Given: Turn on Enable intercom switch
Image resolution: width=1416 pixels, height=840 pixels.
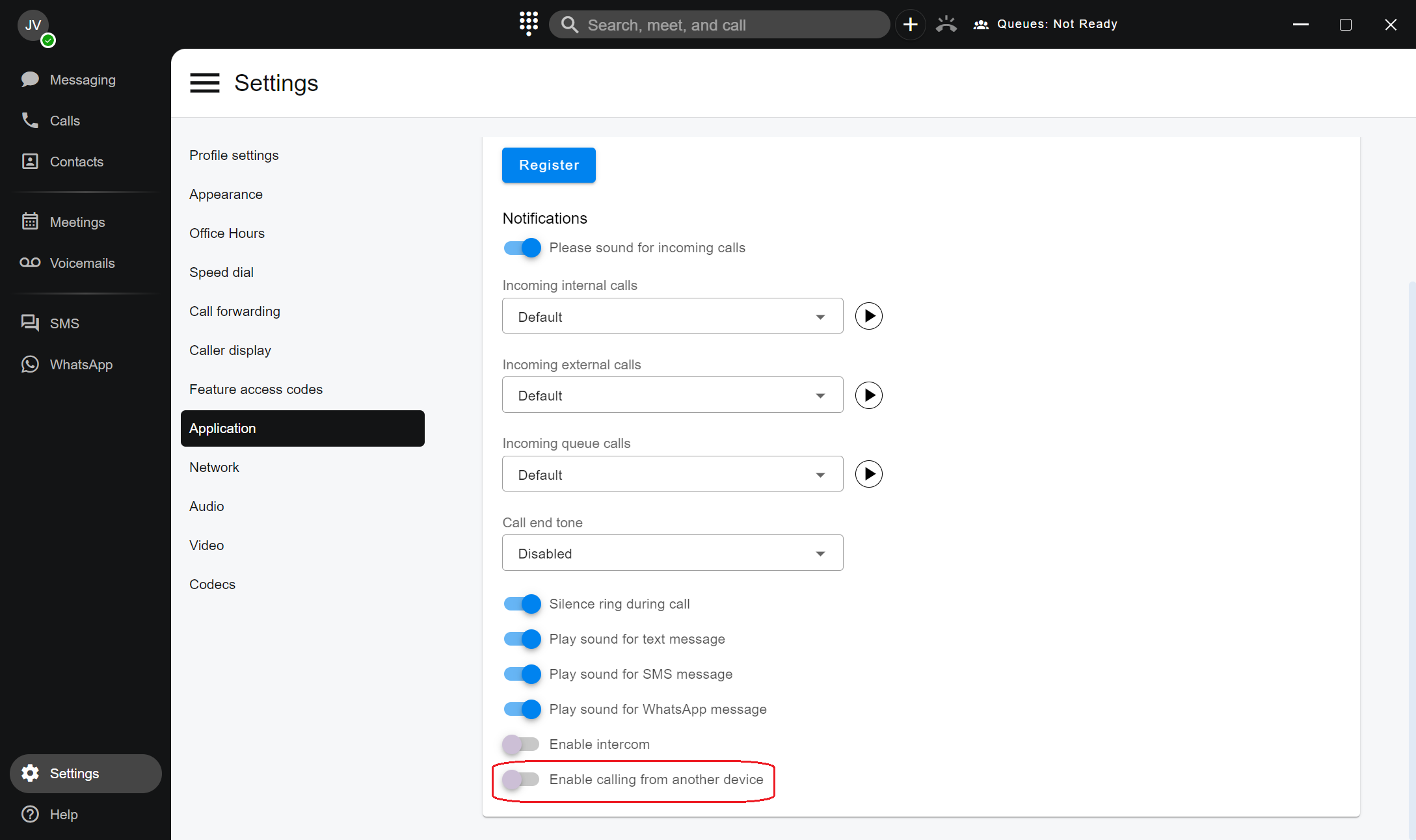Looking at the screenshot, I should pyautogui.click(x=522, y=744).
